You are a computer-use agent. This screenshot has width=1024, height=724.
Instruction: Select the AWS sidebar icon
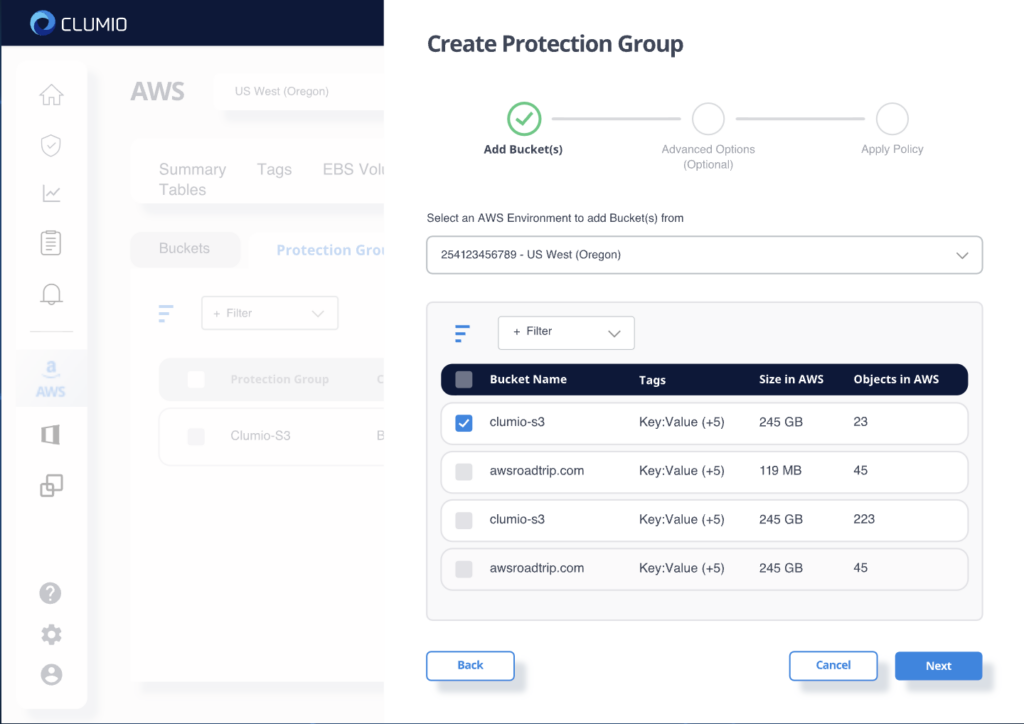pyautogui.click(x=51, y=379)
